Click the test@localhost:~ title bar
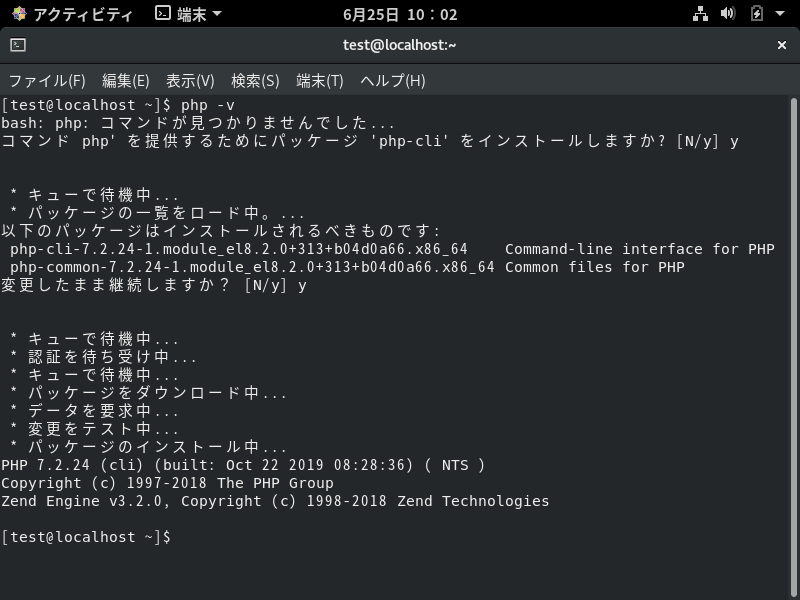 pos(400,45)
